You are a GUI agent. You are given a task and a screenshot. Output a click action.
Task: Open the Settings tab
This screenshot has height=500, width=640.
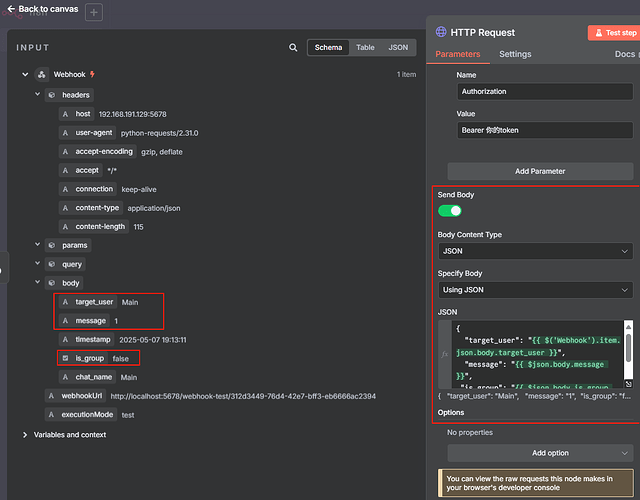(x=515, y=54)
